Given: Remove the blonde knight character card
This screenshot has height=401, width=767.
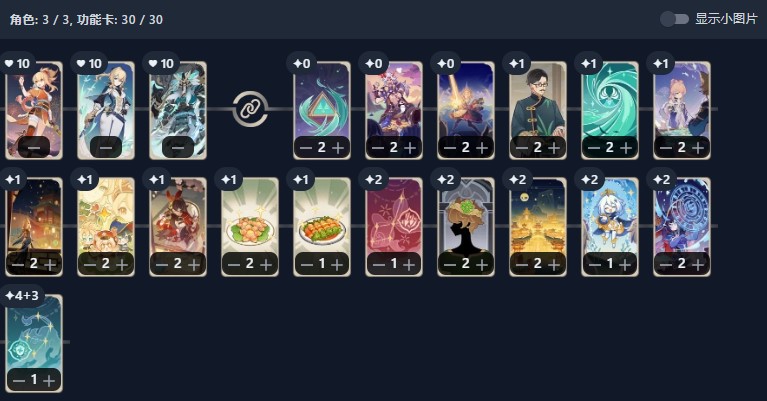Looking at the screenshot, I should click(106, 147).
